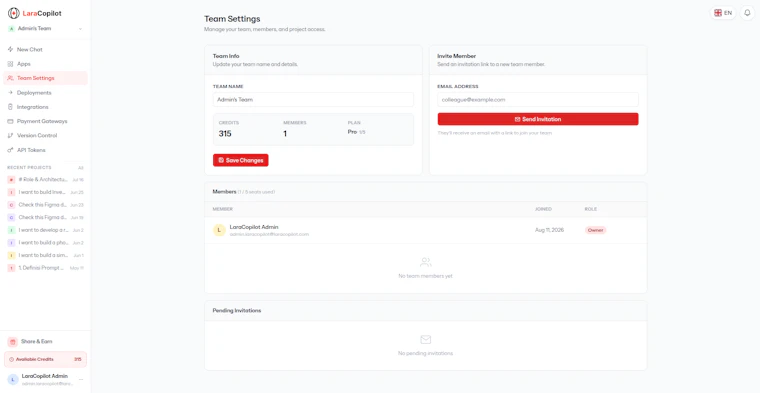Click the Owner role badge
Image resolution: width=760 pixels, height=393 pixels.
pyautogui.click(x=595, y=230)
